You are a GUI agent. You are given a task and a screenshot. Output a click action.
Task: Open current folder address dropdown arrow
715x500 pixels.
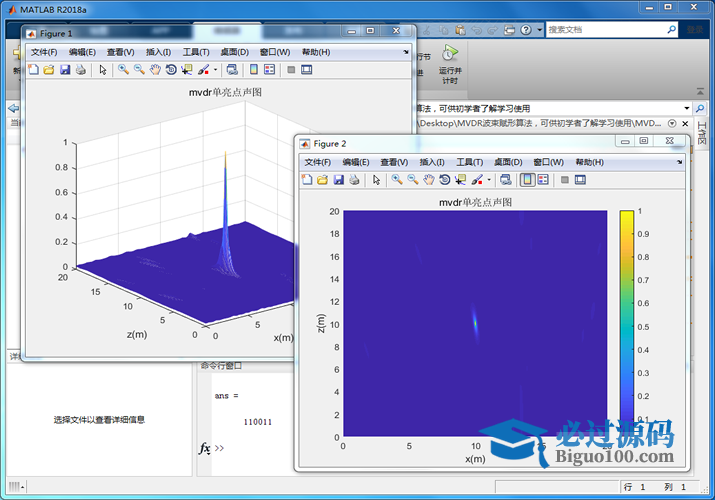tap(686, 108)
